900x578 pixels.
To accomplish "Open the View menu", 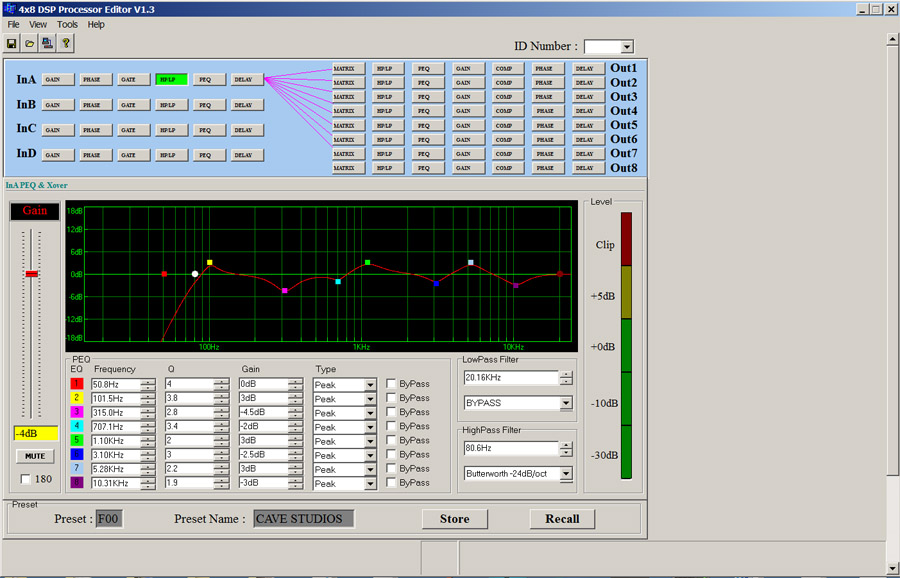I will coord(38,24).
